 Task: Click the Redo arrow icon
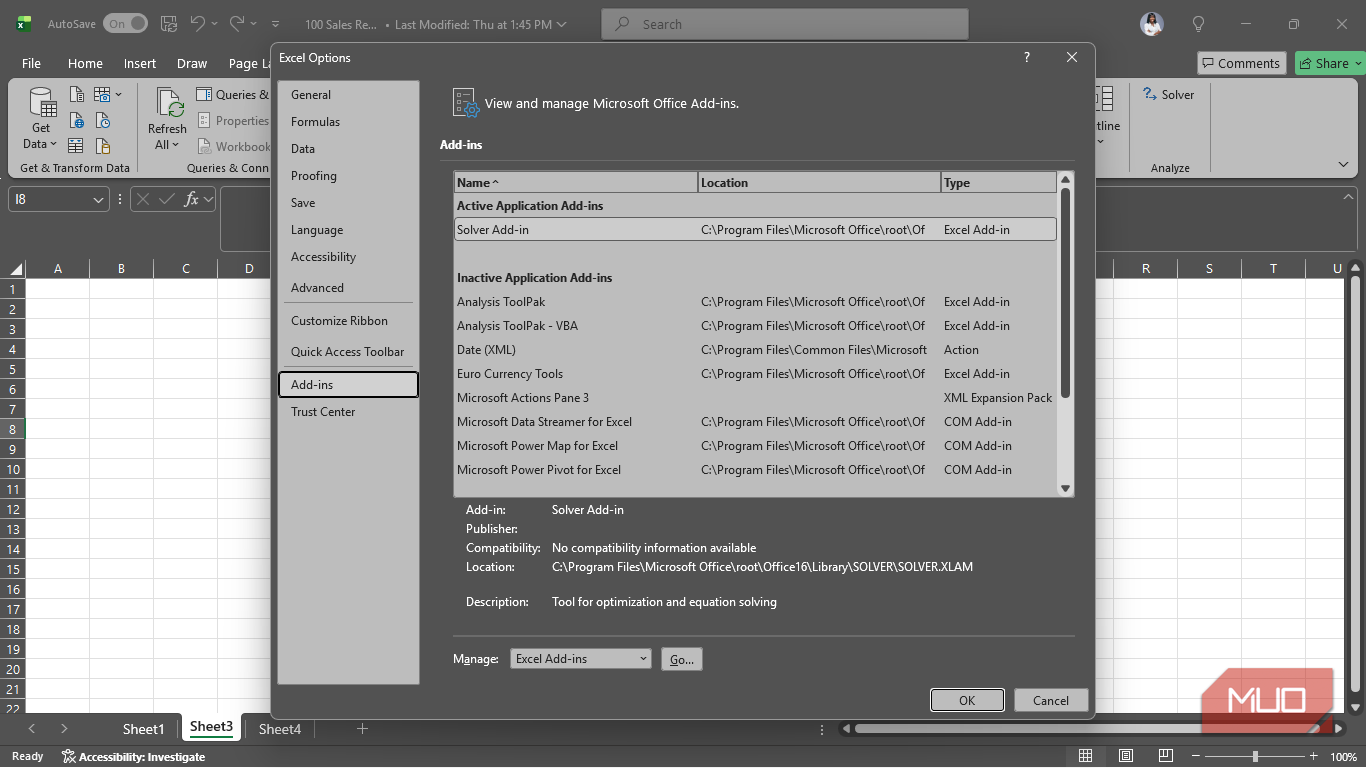pos(237,23)
